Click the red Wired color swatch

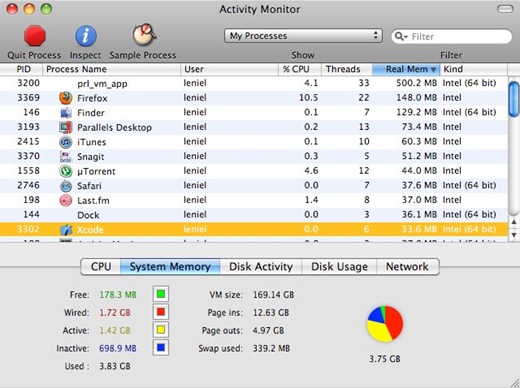pos(161,312)
